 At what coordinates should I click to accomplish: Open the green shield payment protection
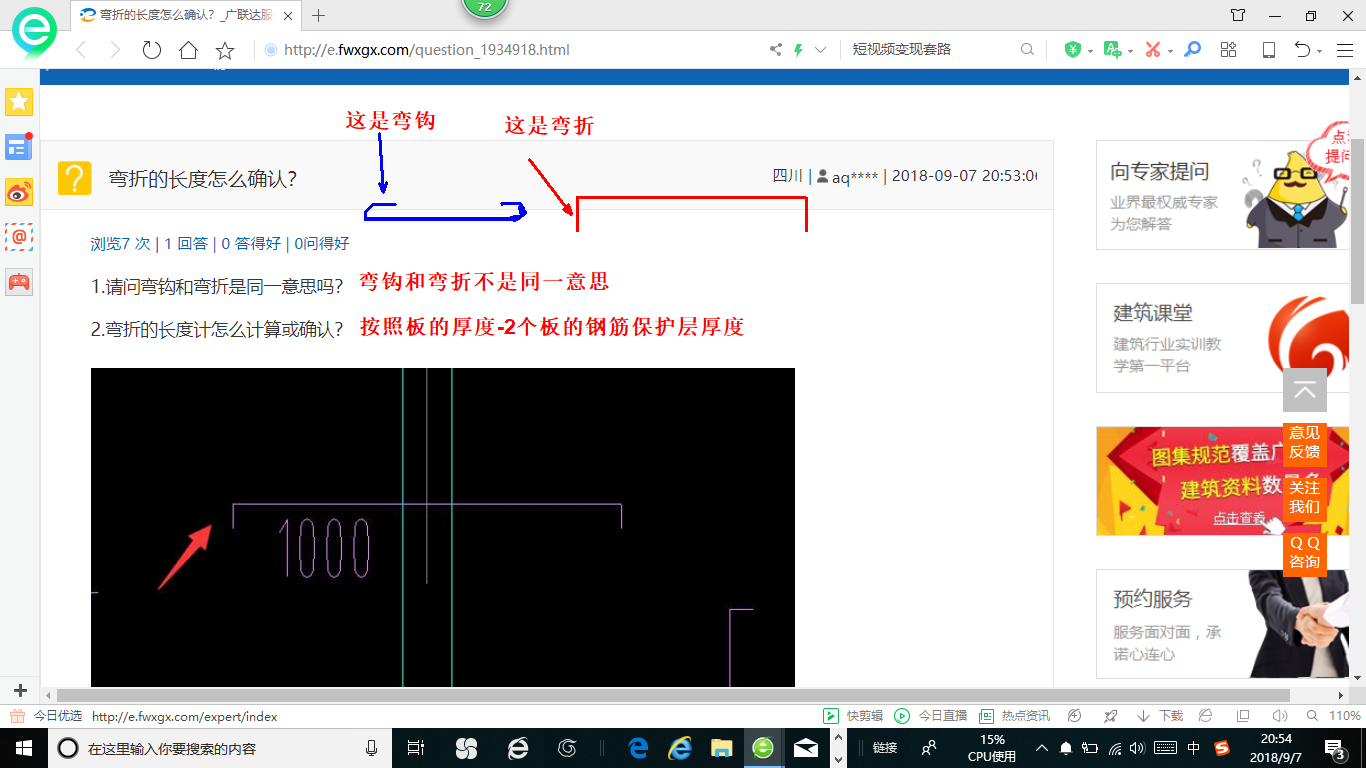[1072, 49]
